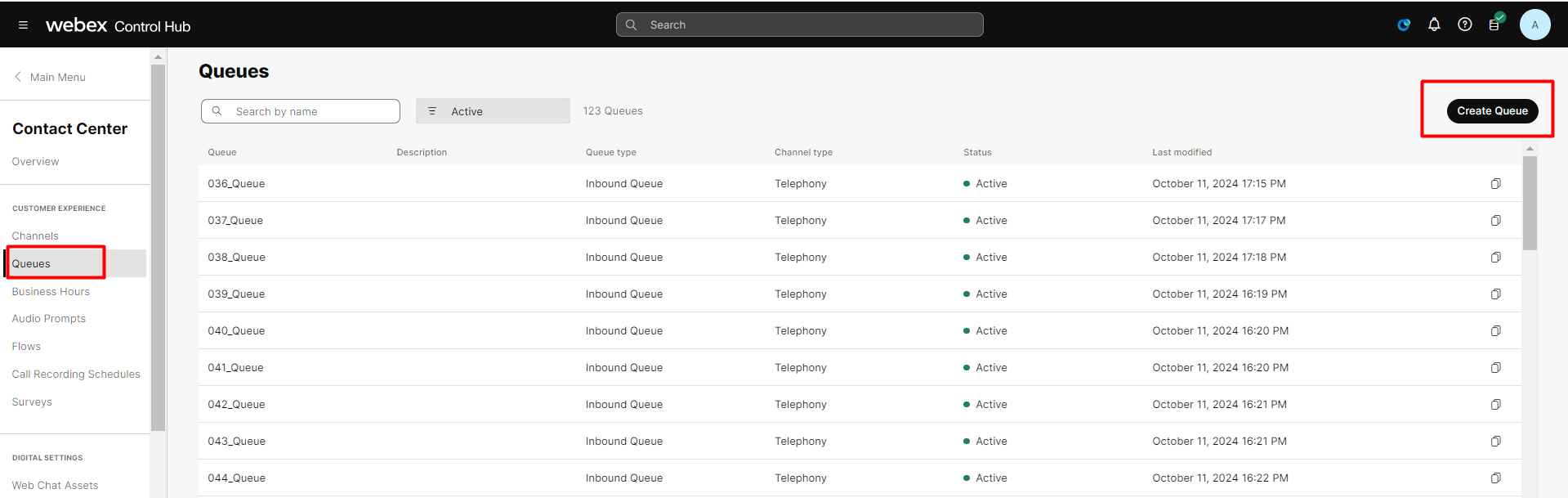The height and width of the screenshot is (498, 1568).
Task: Open the task list icon in header
Action: coord(1495,23)
